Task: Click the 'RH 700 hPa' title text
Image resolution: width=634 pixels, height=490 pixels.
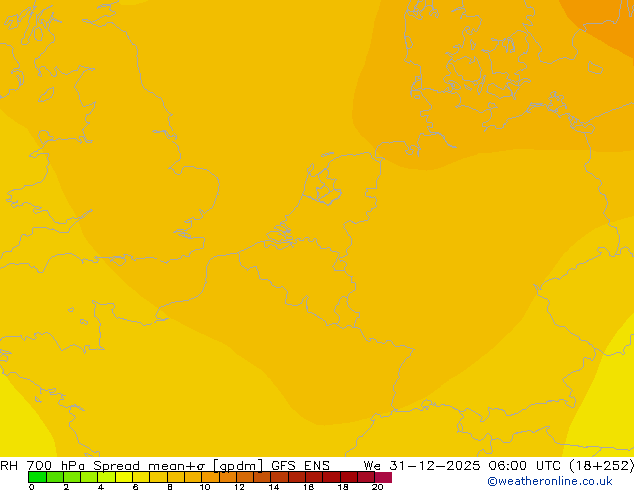Action: [42, 466]
